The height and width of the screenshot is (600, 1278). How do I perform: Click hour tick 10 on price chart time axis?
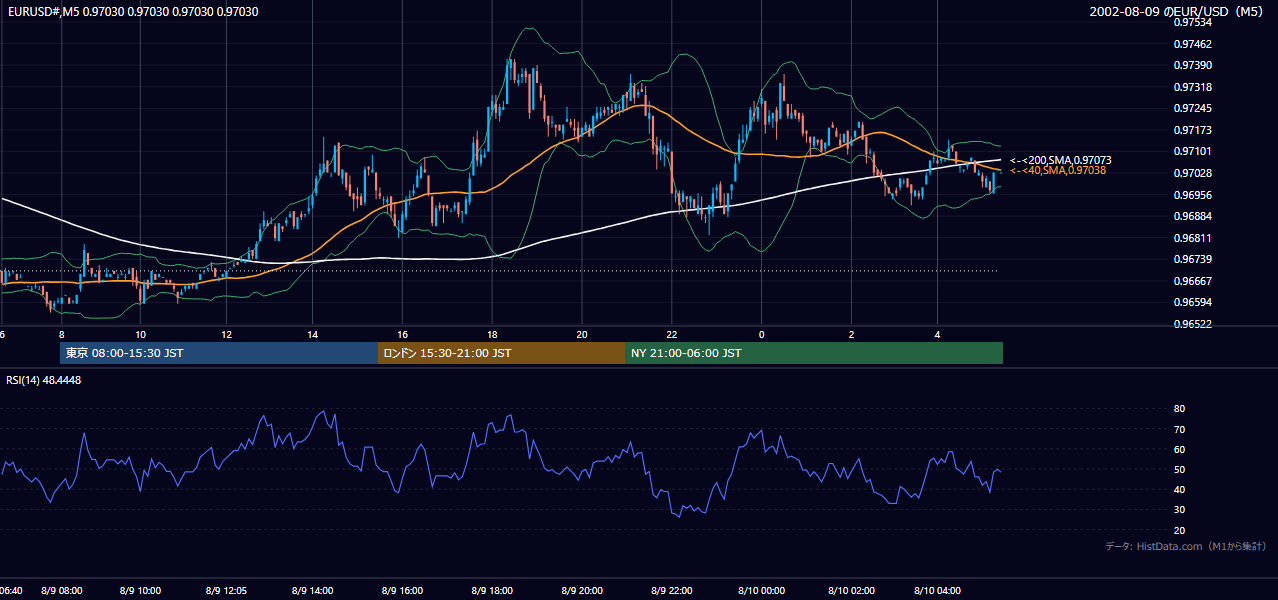click(x=140, y=334)
